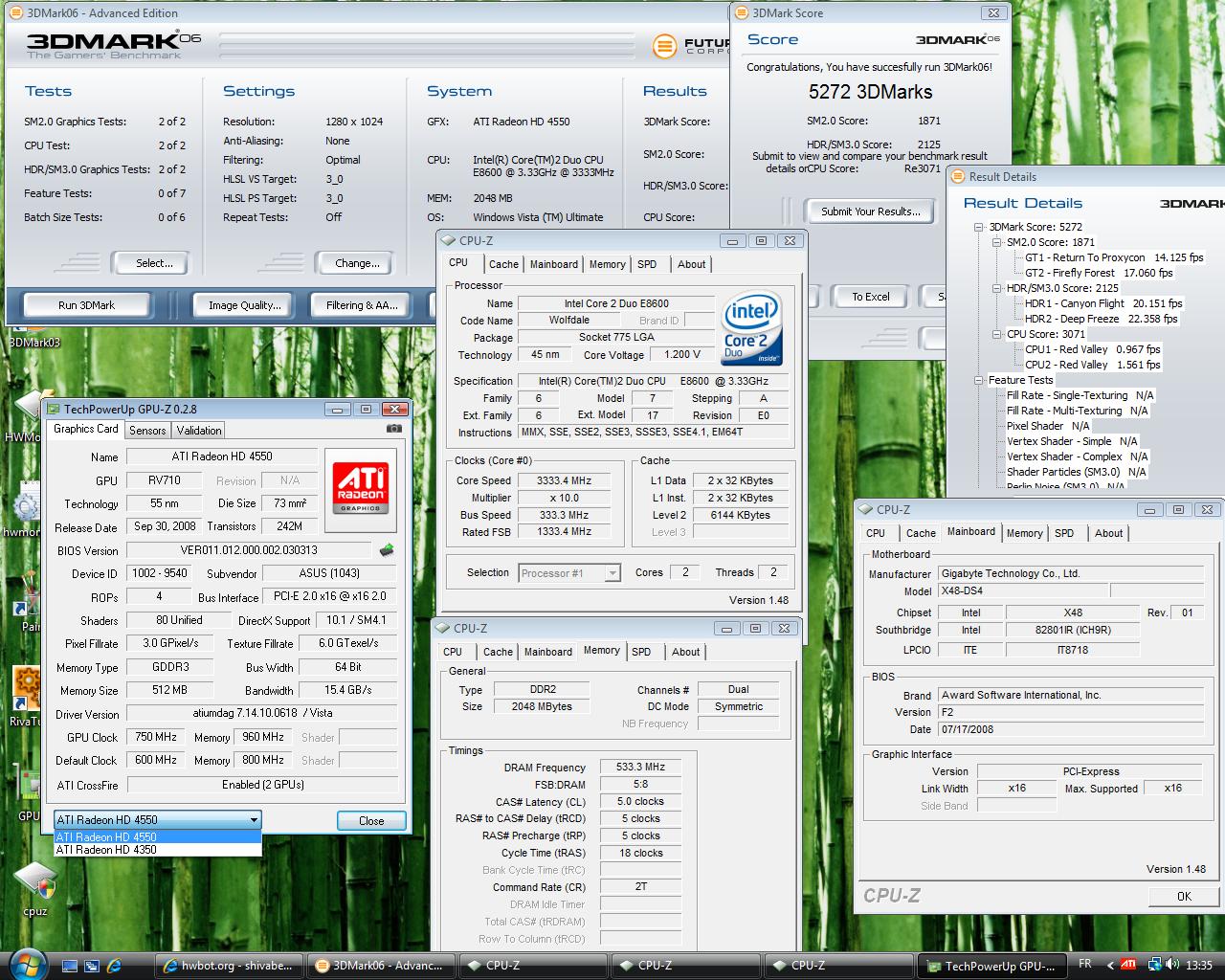Click the BIOS save icon in GPU-Z

(387, 550)
